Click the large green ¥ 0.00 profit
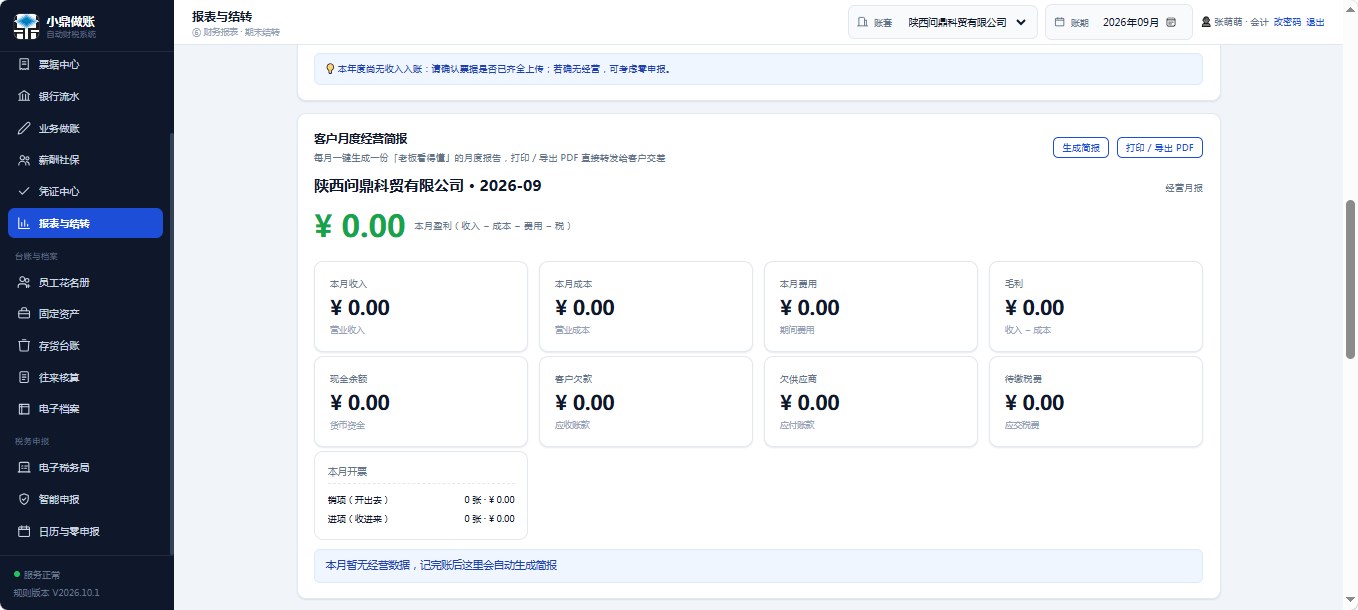This screenshot has width=1358, height=610. tap(360, 226)
